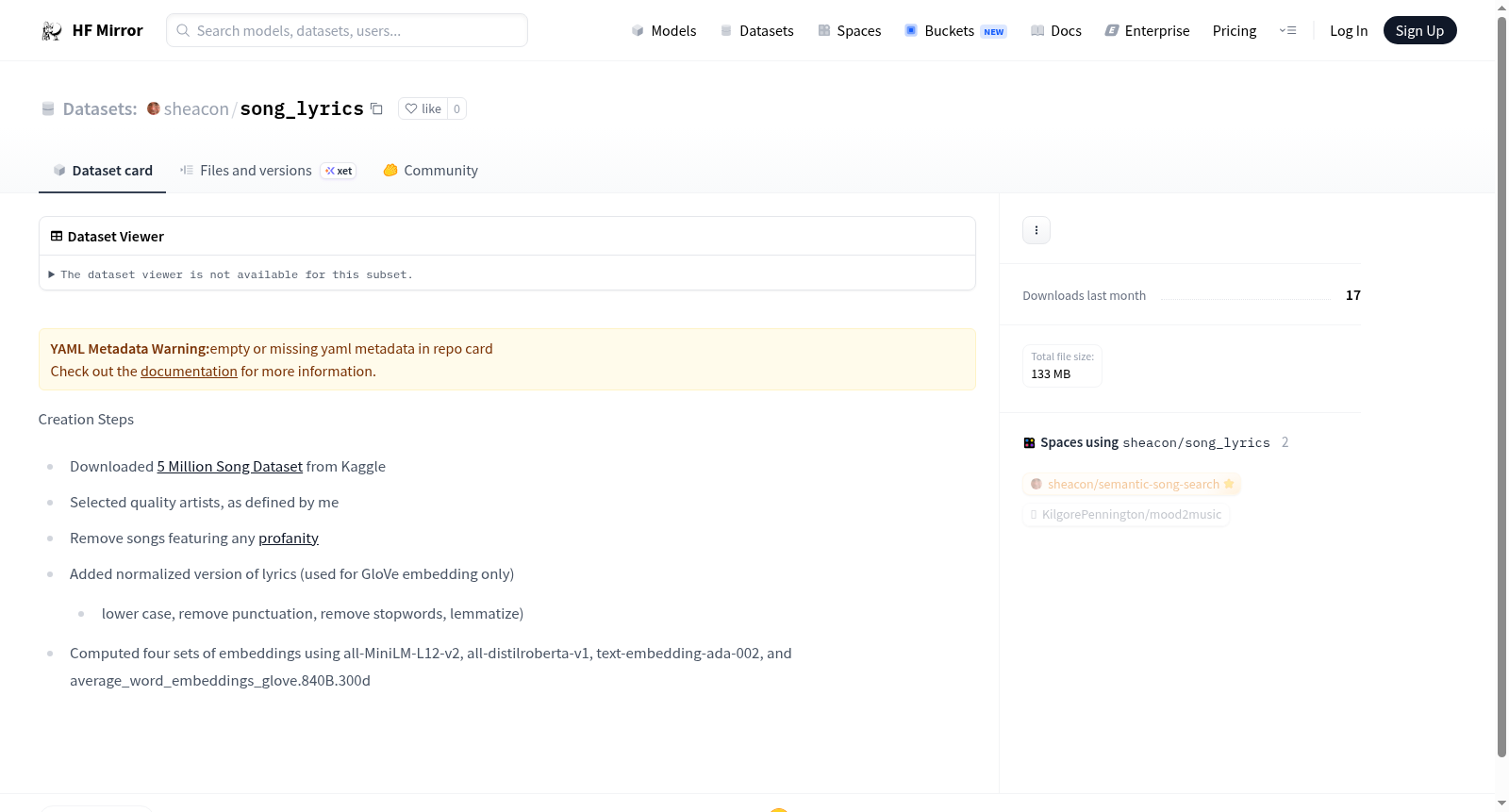The width and height of the screenshot is (1509, 812).
Task: Click the Buckets nav icon
Action: pos(911,30)
